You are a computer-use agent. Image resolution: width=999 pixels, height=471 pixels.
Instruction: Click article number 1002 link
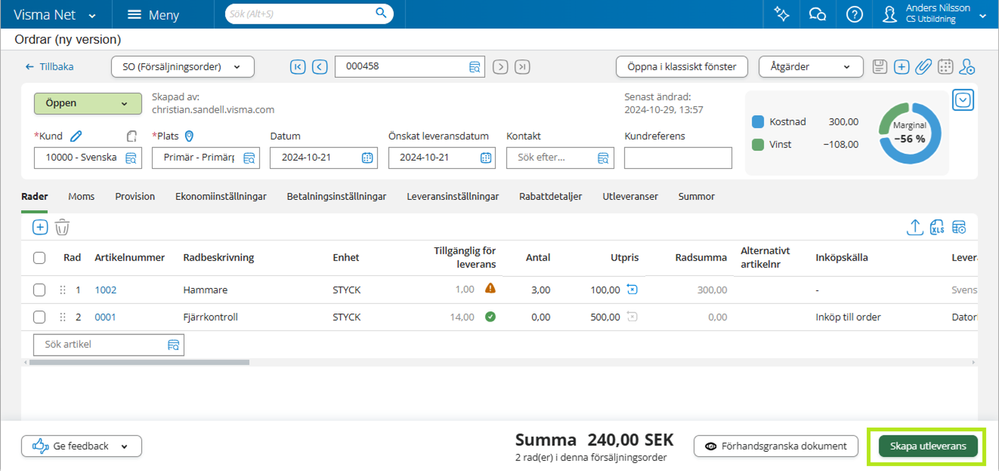106,290
